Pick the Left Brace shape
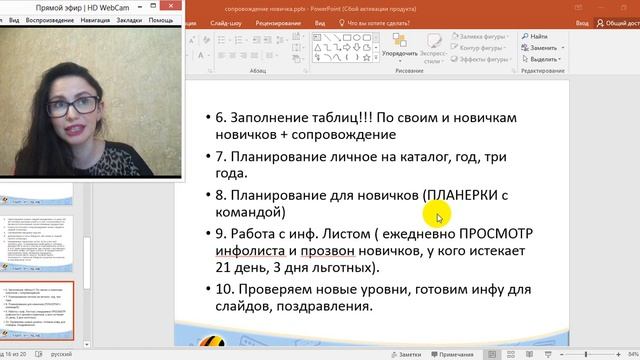The width and height of the screenshot is (640, 360). point(347,58)
